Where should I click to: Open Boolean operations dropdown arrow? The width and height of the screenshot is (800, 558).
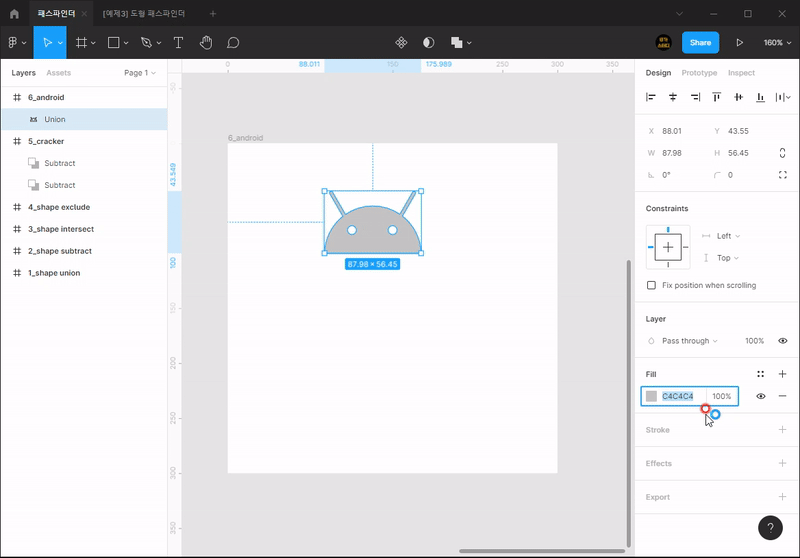point(469,43)
